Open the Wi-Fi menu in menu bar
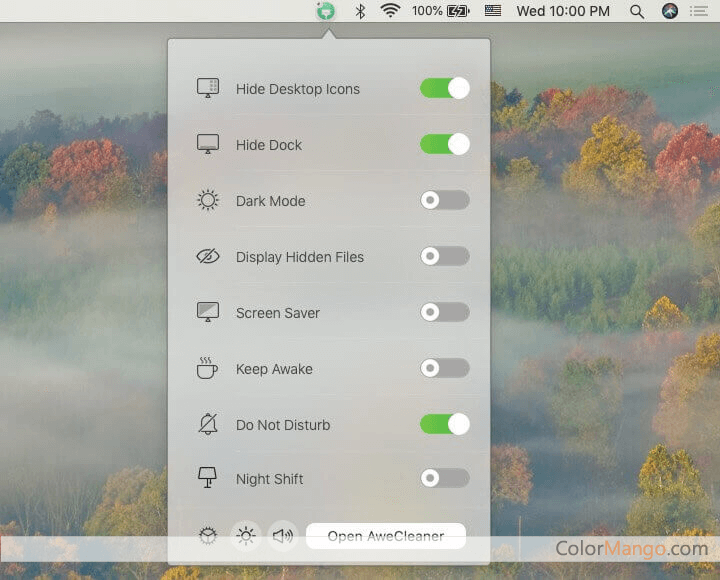Image resolution: width=720 pixels, height=580 pixels. pyautogui.click(x=390, y=11)
